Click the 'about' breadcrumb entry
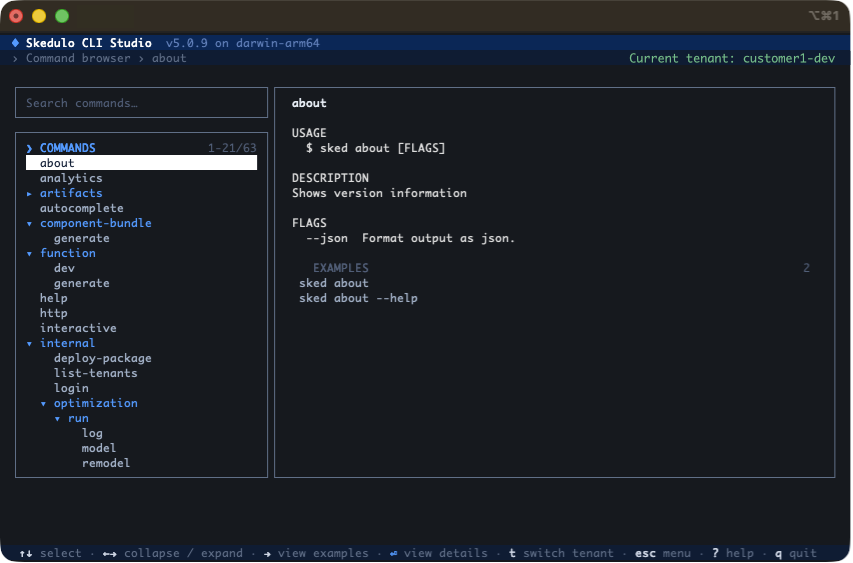Screen dimensions: 853x563 point(169,58)
